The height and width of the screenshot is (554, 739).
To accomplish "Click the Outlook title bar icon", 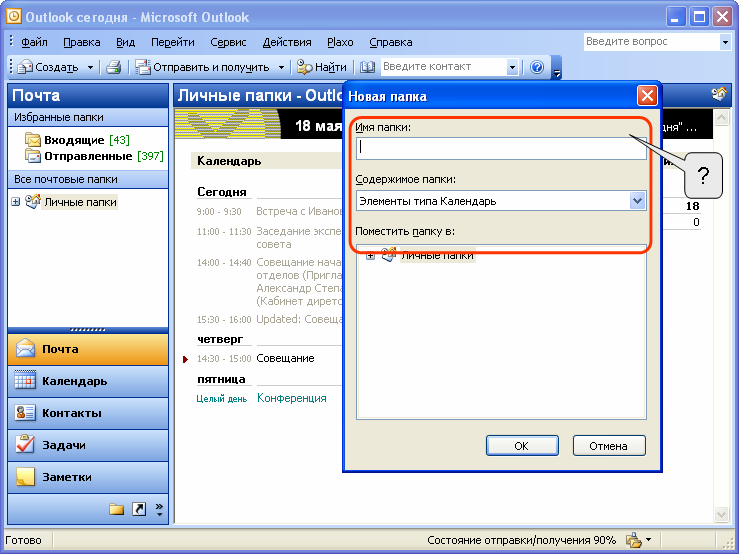I will pos(14,17).
